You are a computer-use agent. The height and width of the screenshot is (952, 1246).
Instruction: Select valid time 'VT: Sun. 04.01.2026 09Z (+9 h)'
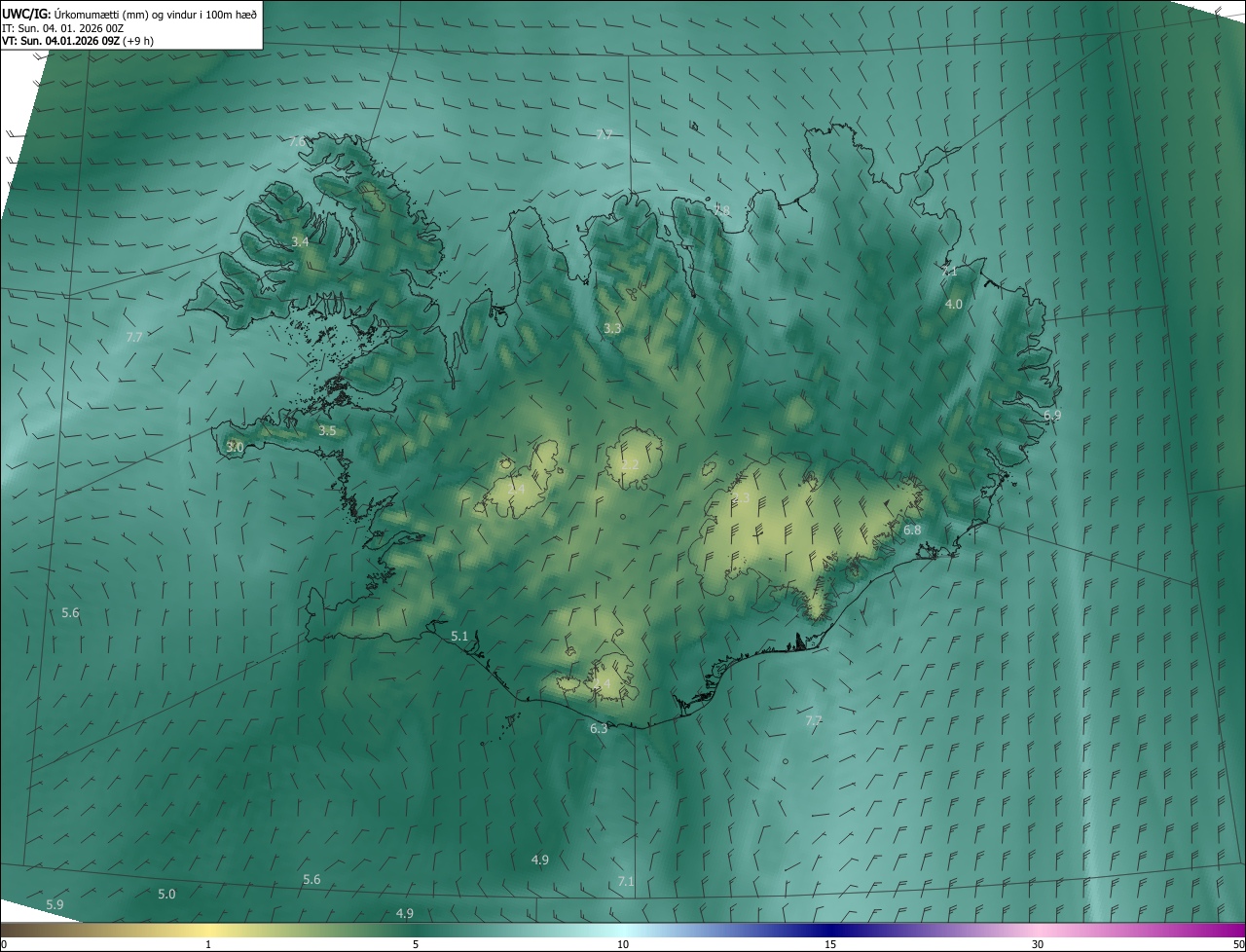click(78, 40)
